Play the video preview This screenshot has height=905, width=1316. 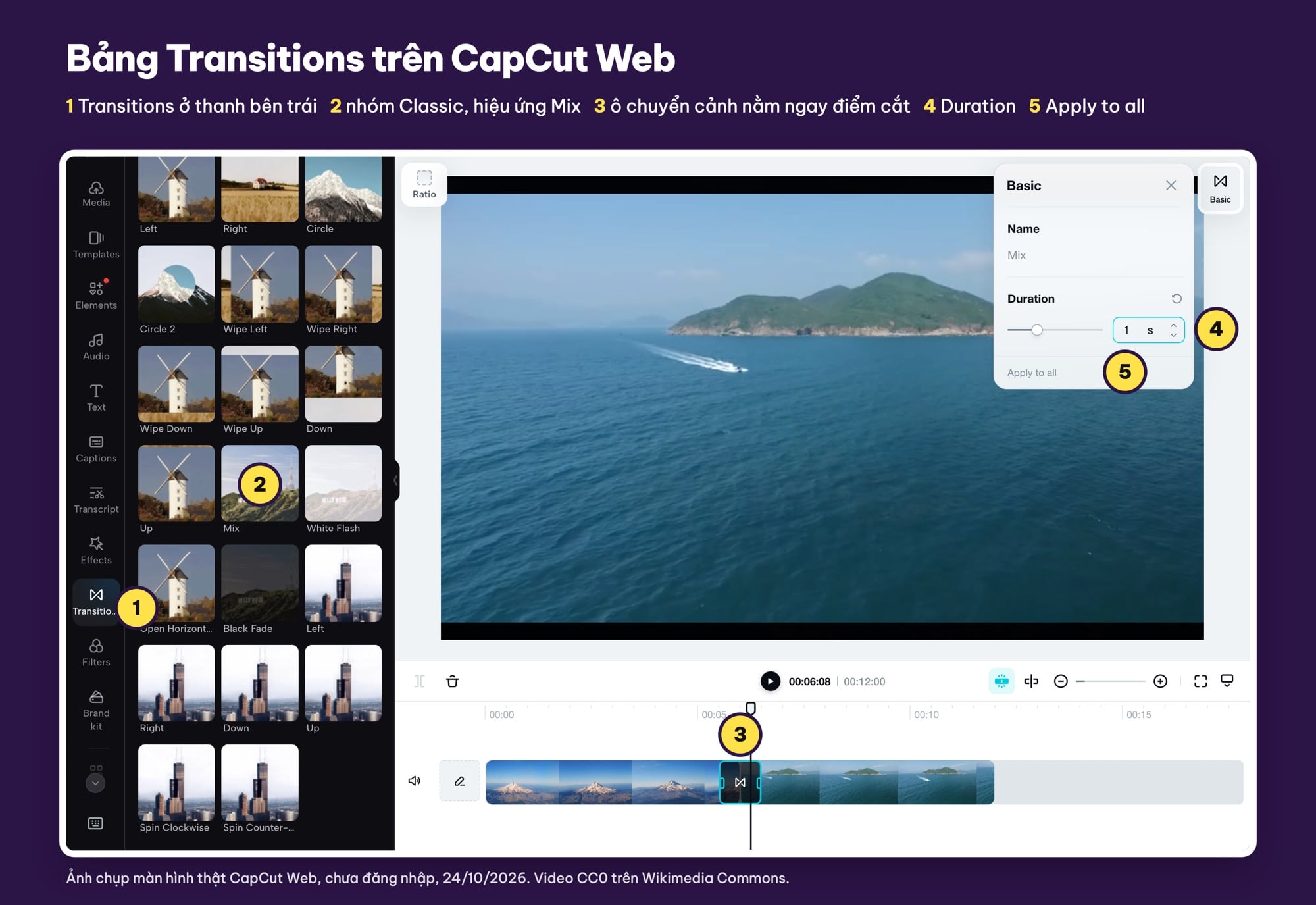click(x=771, y=681)
